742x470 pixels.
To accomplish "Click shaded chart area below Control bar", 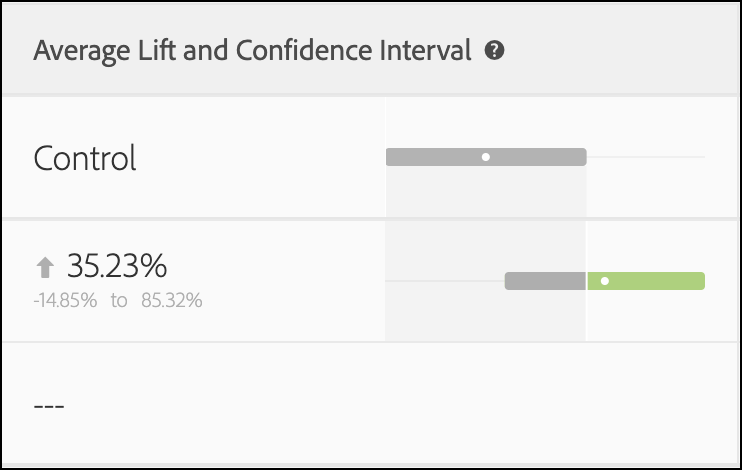I will [485, 195].
